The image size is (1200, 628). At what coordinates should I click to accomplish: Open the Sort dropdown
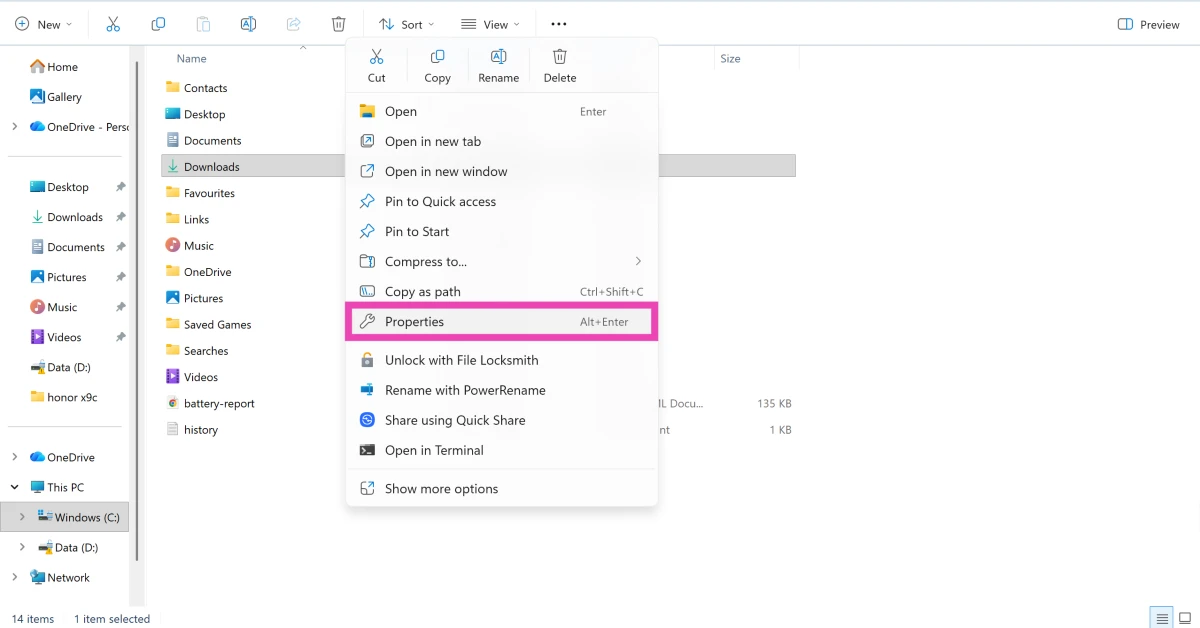[x=406, y=23]
